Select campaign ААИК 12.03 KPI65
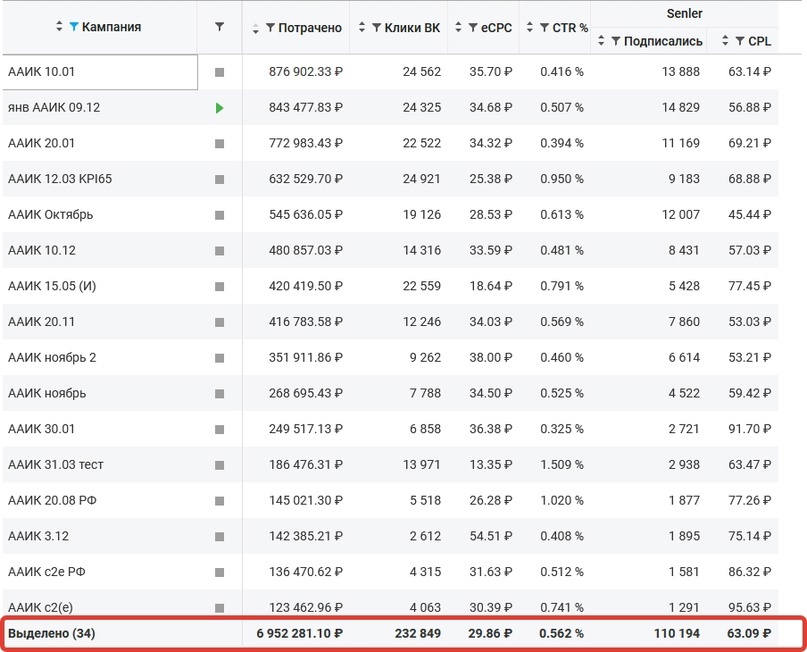The image size is (807, 652). coord(60,179)
